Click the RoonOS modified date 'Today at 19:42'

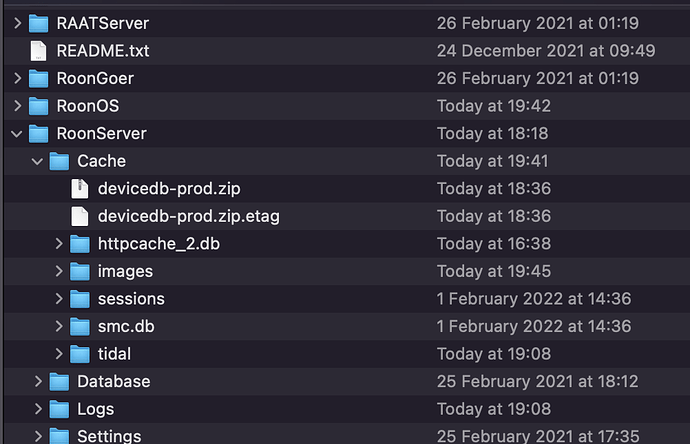(494, 106)
